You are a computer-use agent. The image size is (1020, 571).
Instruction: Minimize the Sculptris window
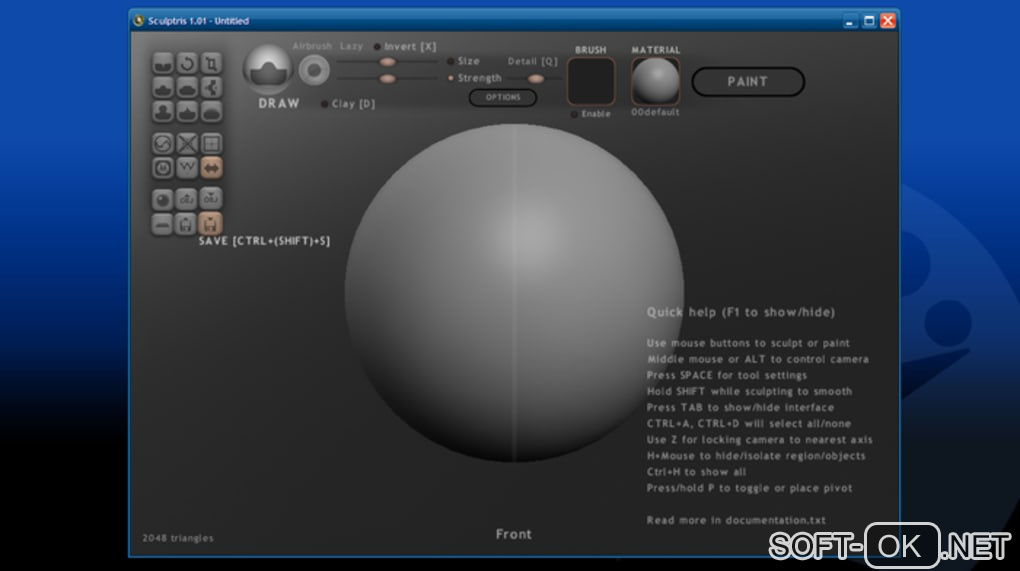[850, 21]
